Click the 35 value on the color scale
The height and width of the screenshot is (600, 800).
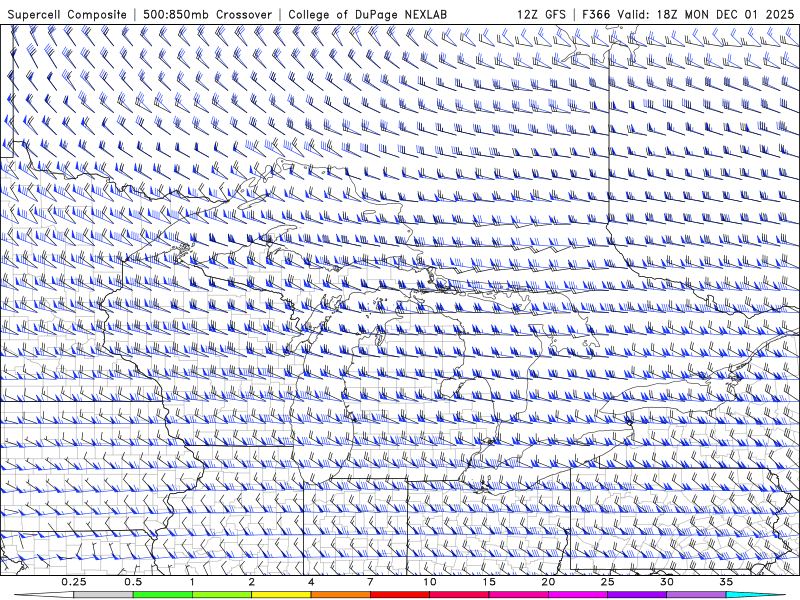point(726,582)
